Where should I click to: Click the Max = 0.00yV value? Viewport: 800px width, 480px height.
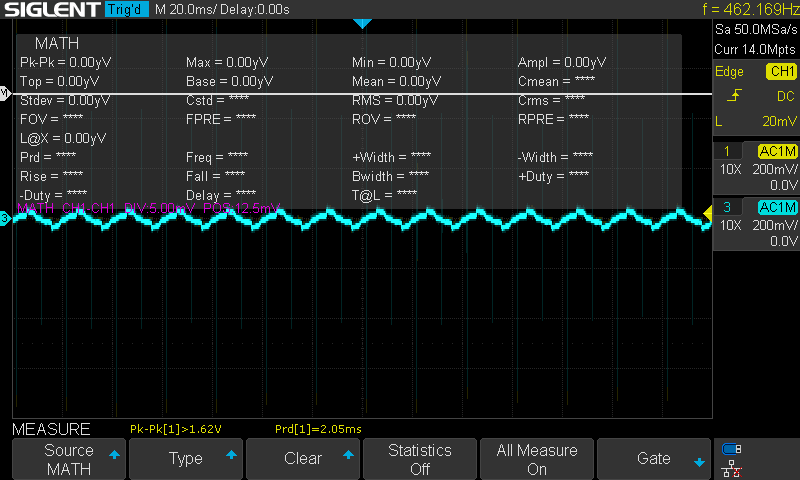pos(227,62)
